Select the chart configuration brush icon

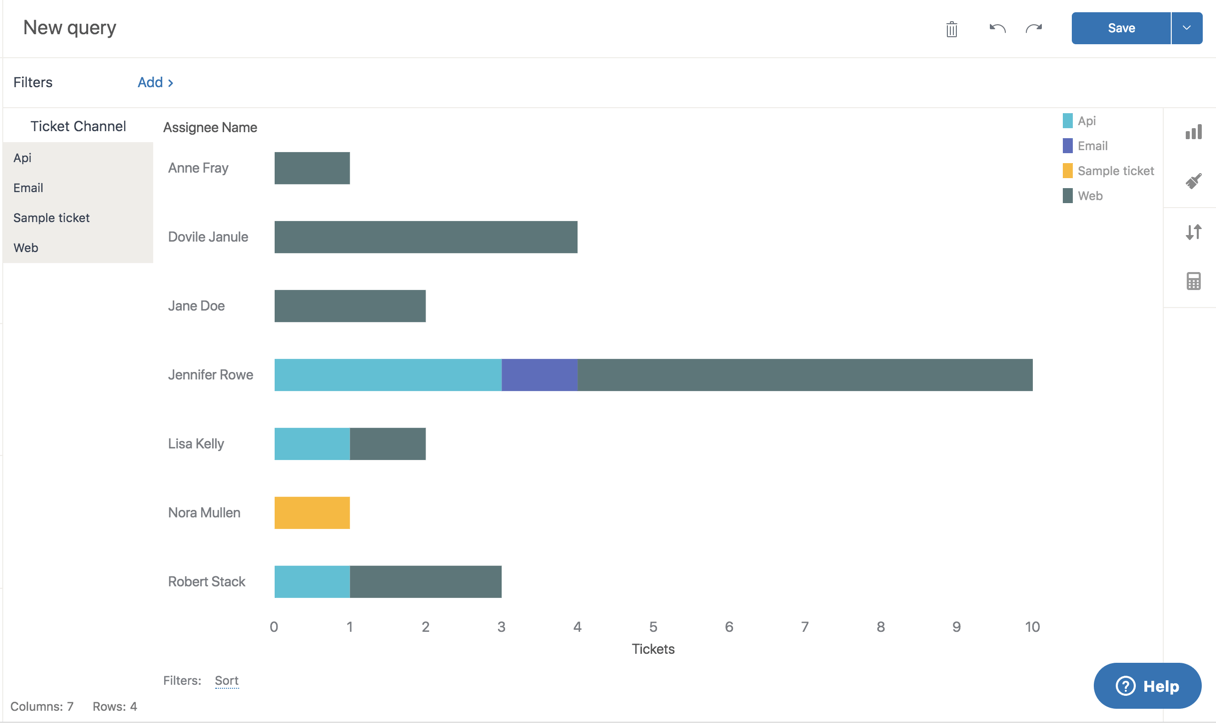1193,181
